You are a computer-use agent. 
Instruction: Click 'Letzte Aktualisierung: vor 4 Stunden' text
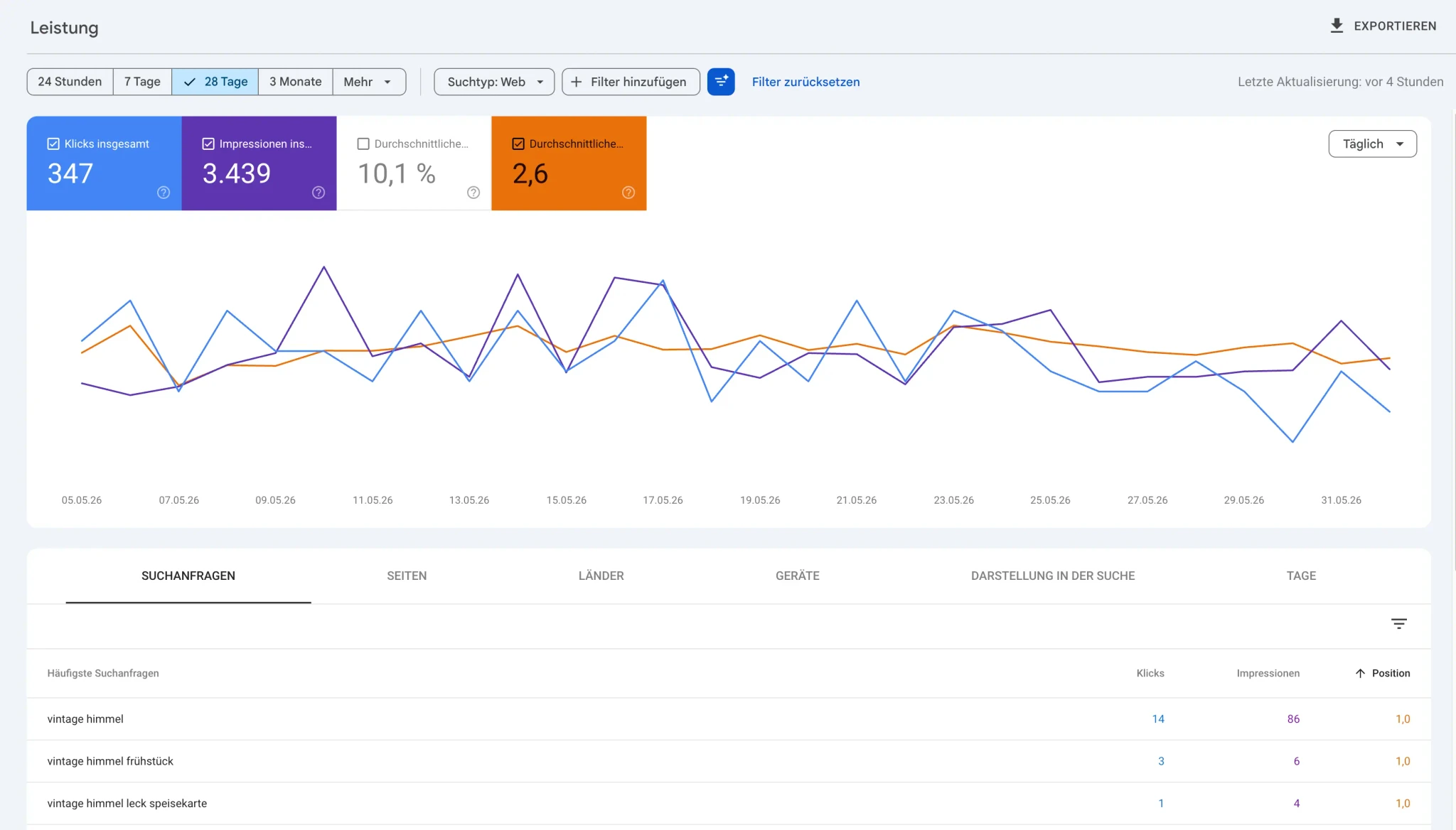(1340, 82)
